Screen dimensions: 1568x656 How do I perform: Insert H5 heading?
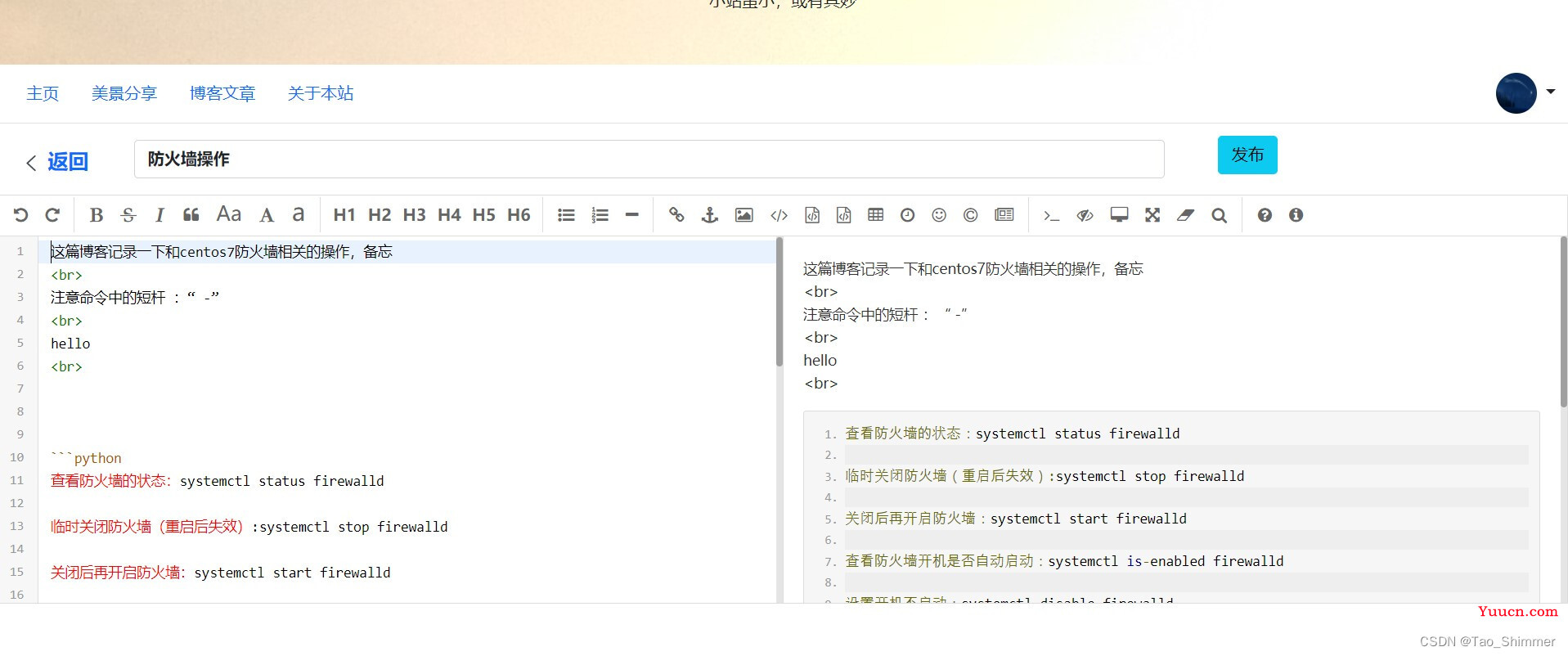[x=484, y=215]
